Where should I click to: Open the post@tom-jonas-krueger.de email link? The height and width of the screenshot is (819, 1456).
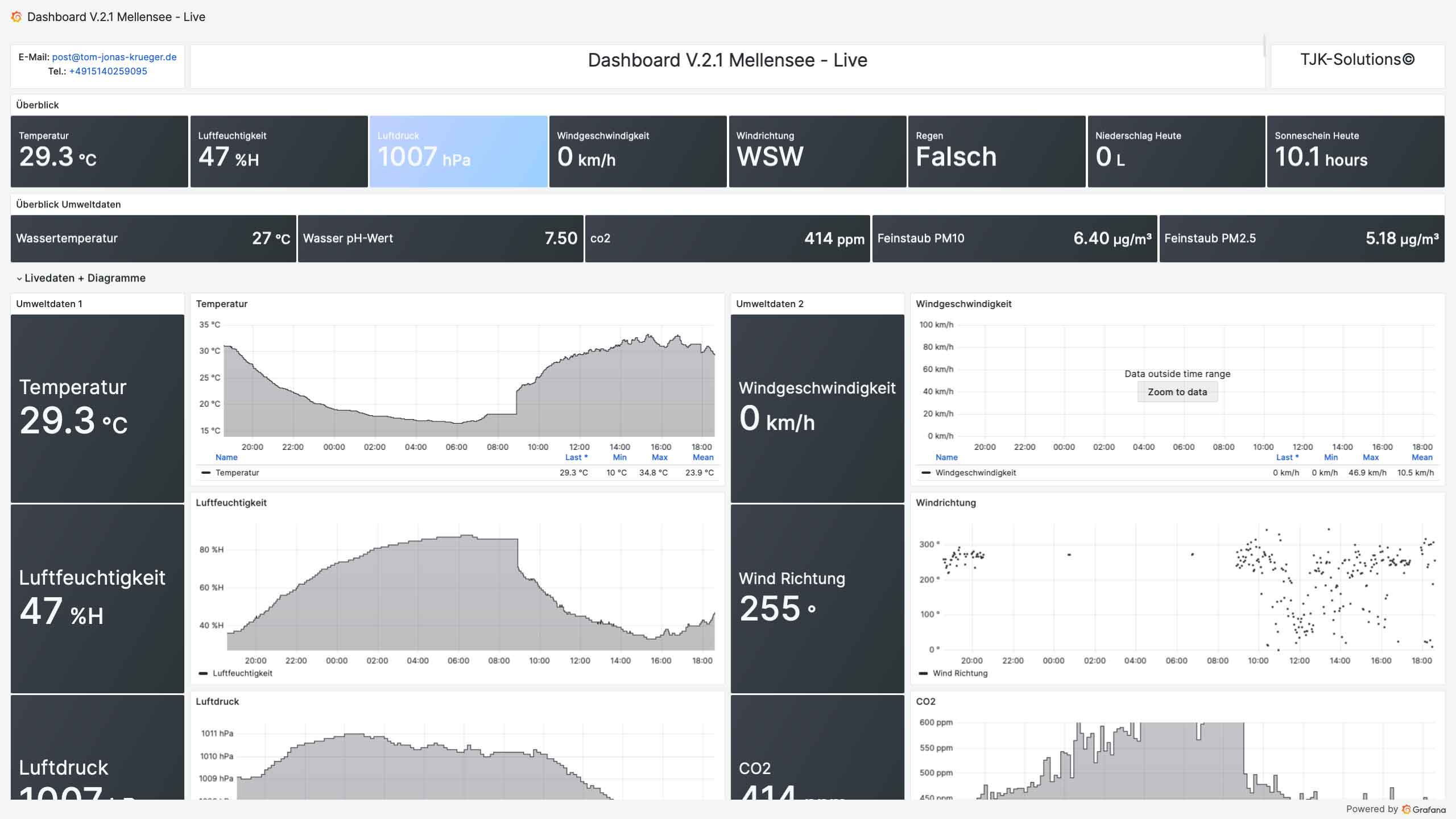tap(114, 57)
